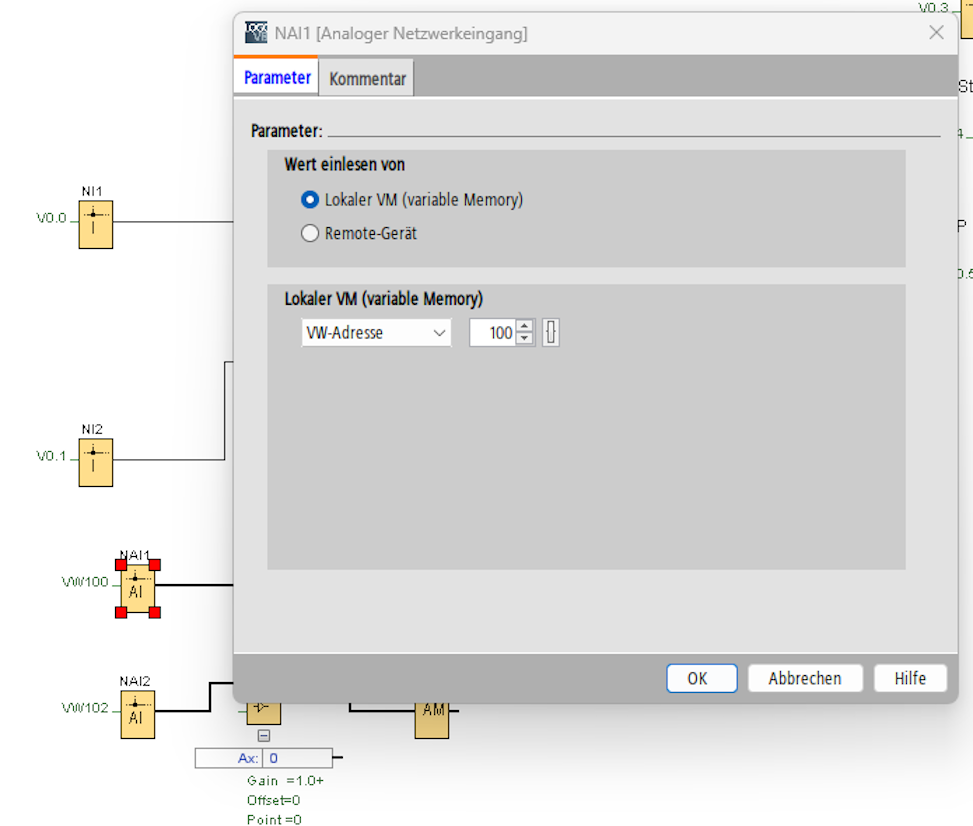
Task: Increase VW address value with up arrow
Action: click(524, 326)
